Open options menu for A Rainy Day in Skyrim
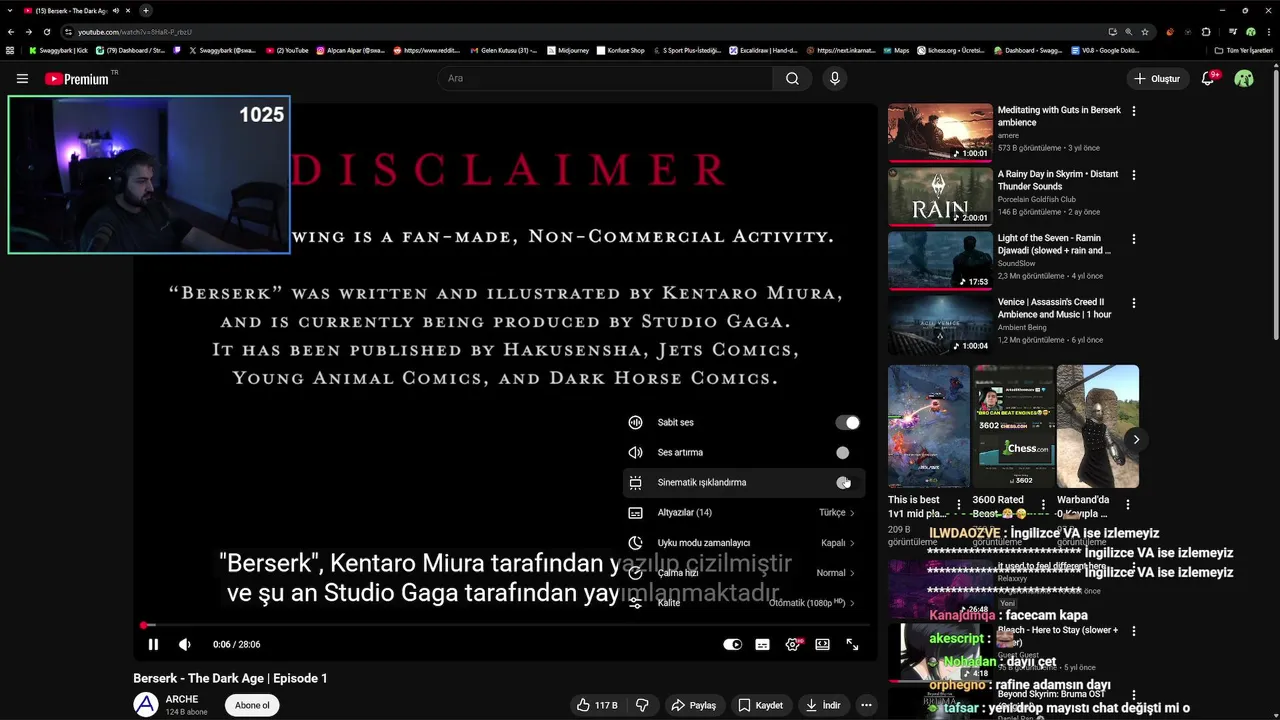 coord(1133,175)
